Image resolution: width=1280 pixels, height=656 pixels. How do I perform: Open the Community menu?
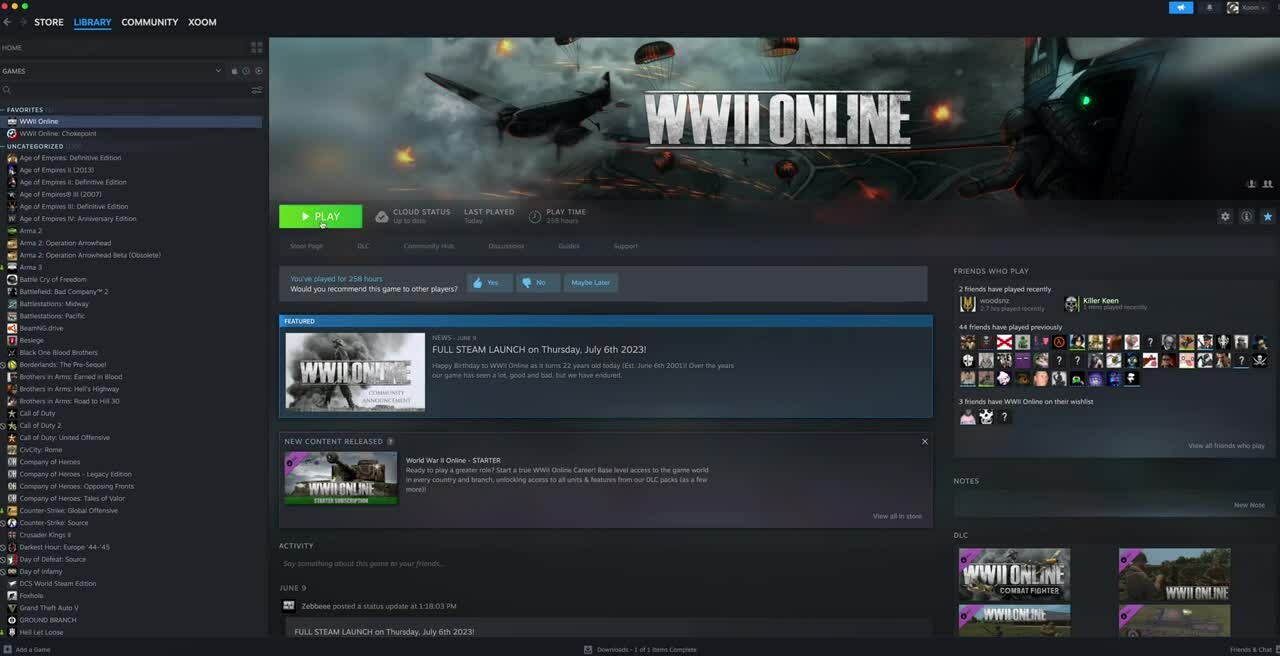[x=150, y=22]
